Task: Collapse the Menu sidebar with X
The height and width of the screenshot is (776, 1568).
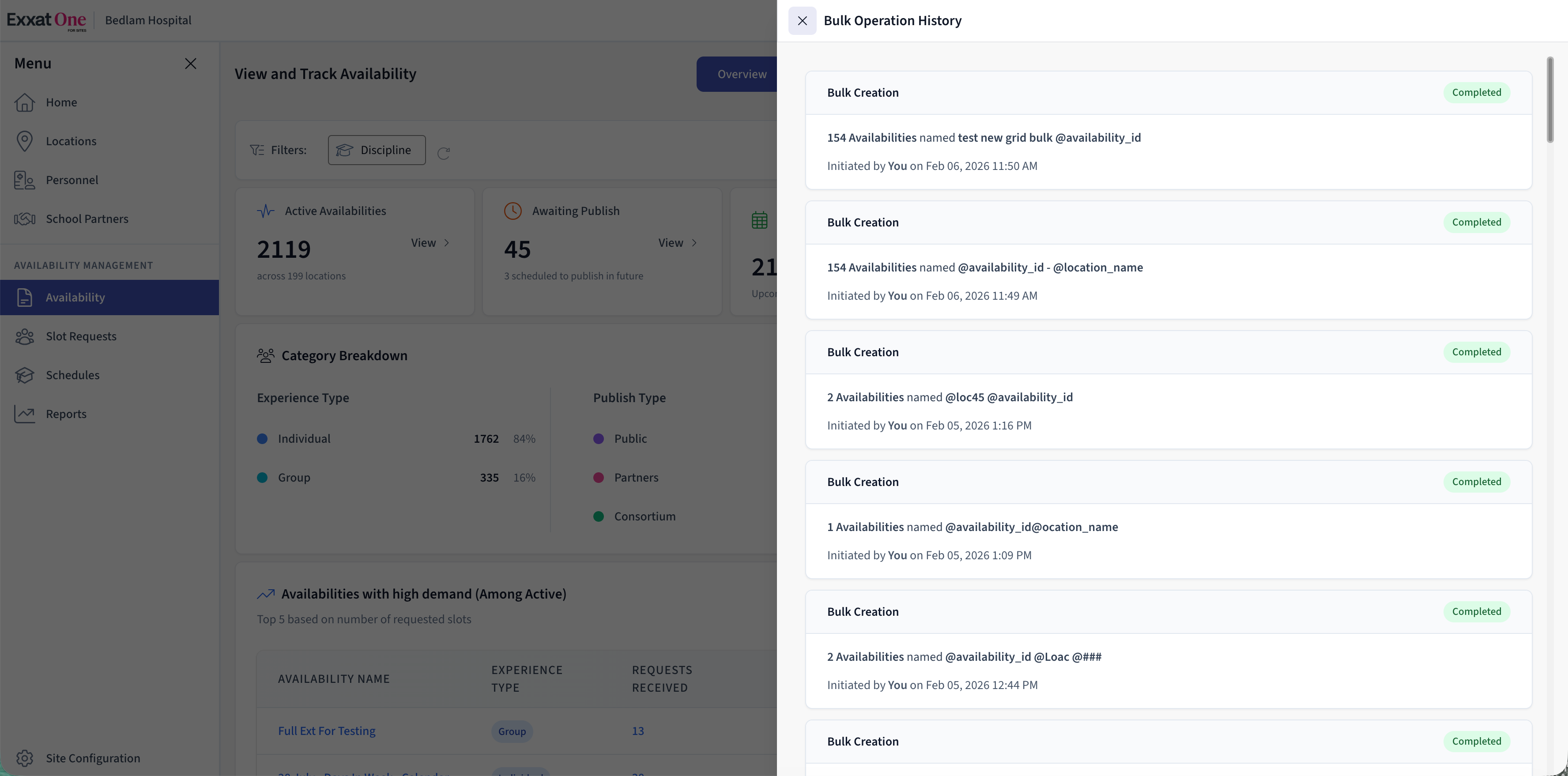Action: pos(191,64)
